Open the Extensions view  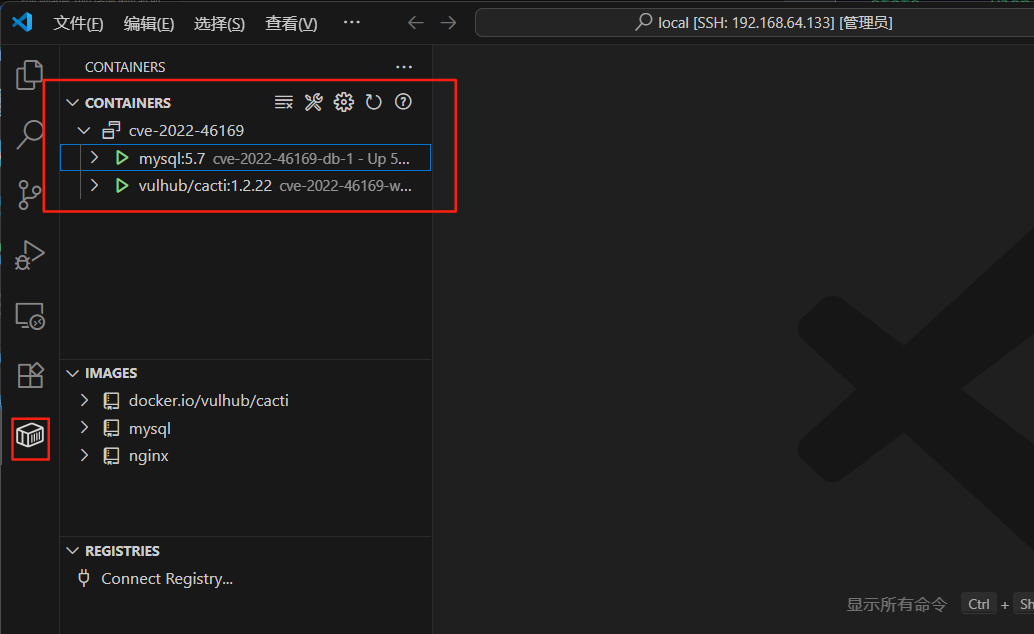click(30, 375)
